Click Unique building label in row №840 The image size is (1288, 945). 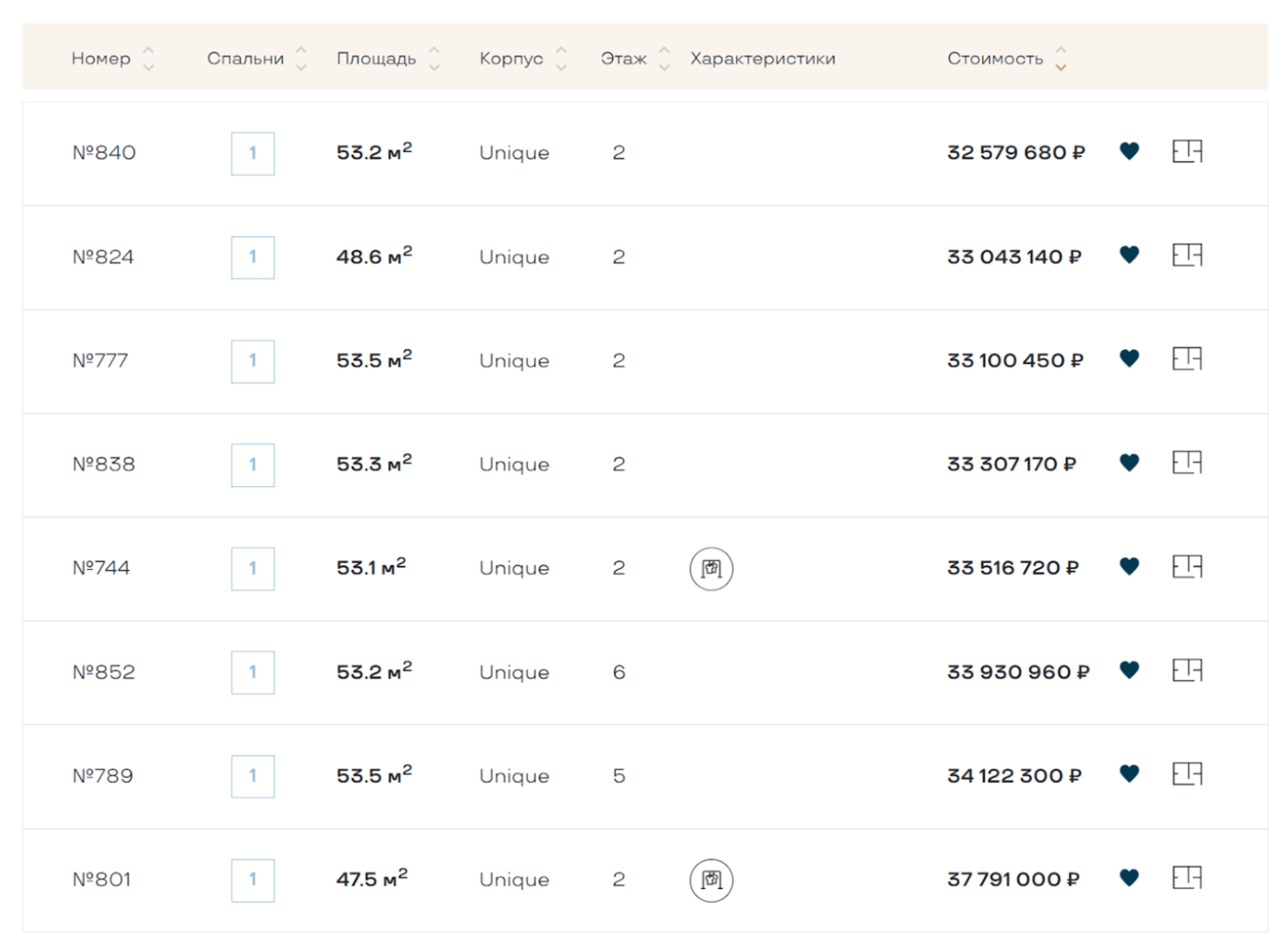click(x=514, y=153)
